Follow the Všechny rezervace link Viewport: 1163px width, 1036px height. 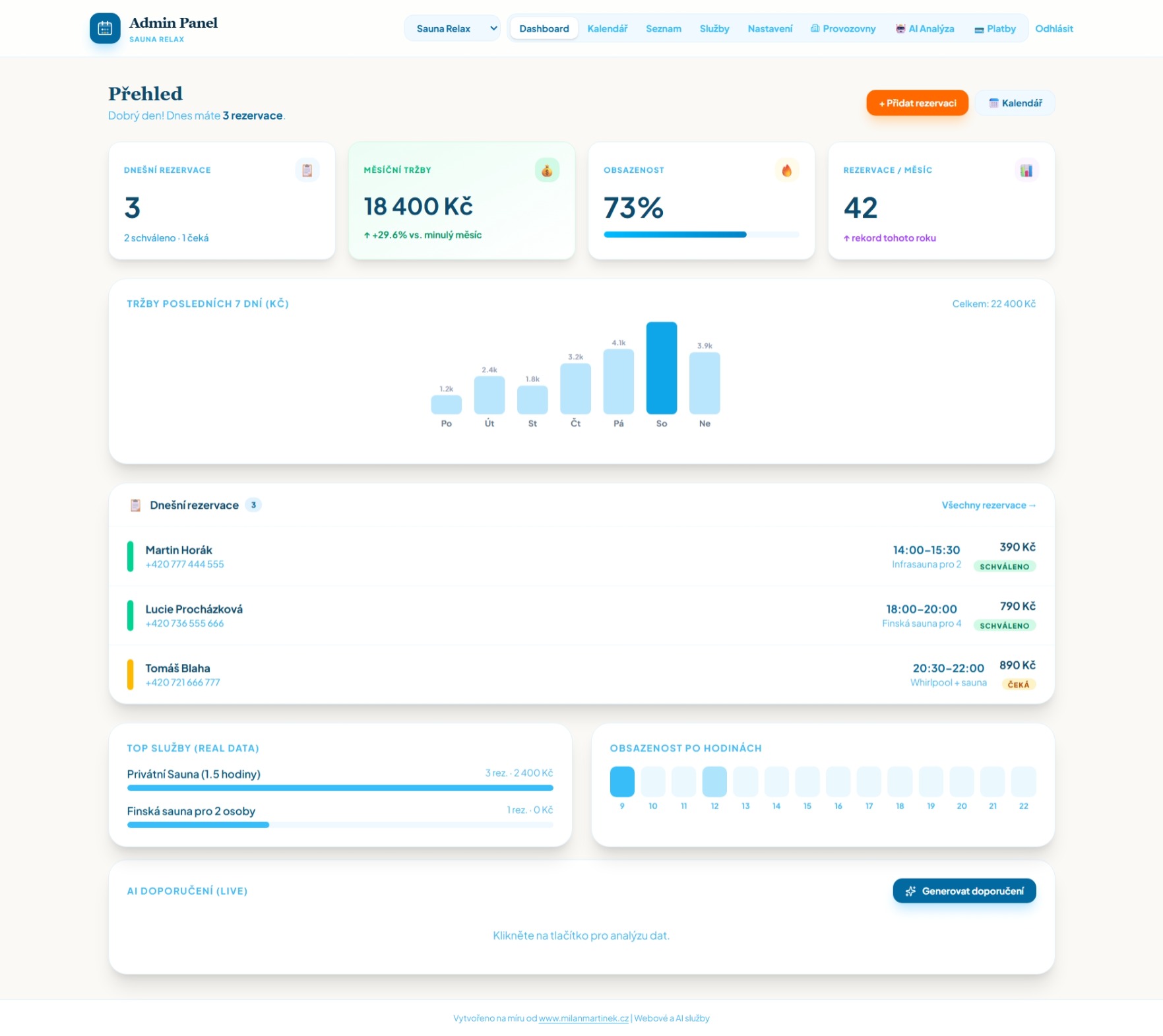click(988, 505)
